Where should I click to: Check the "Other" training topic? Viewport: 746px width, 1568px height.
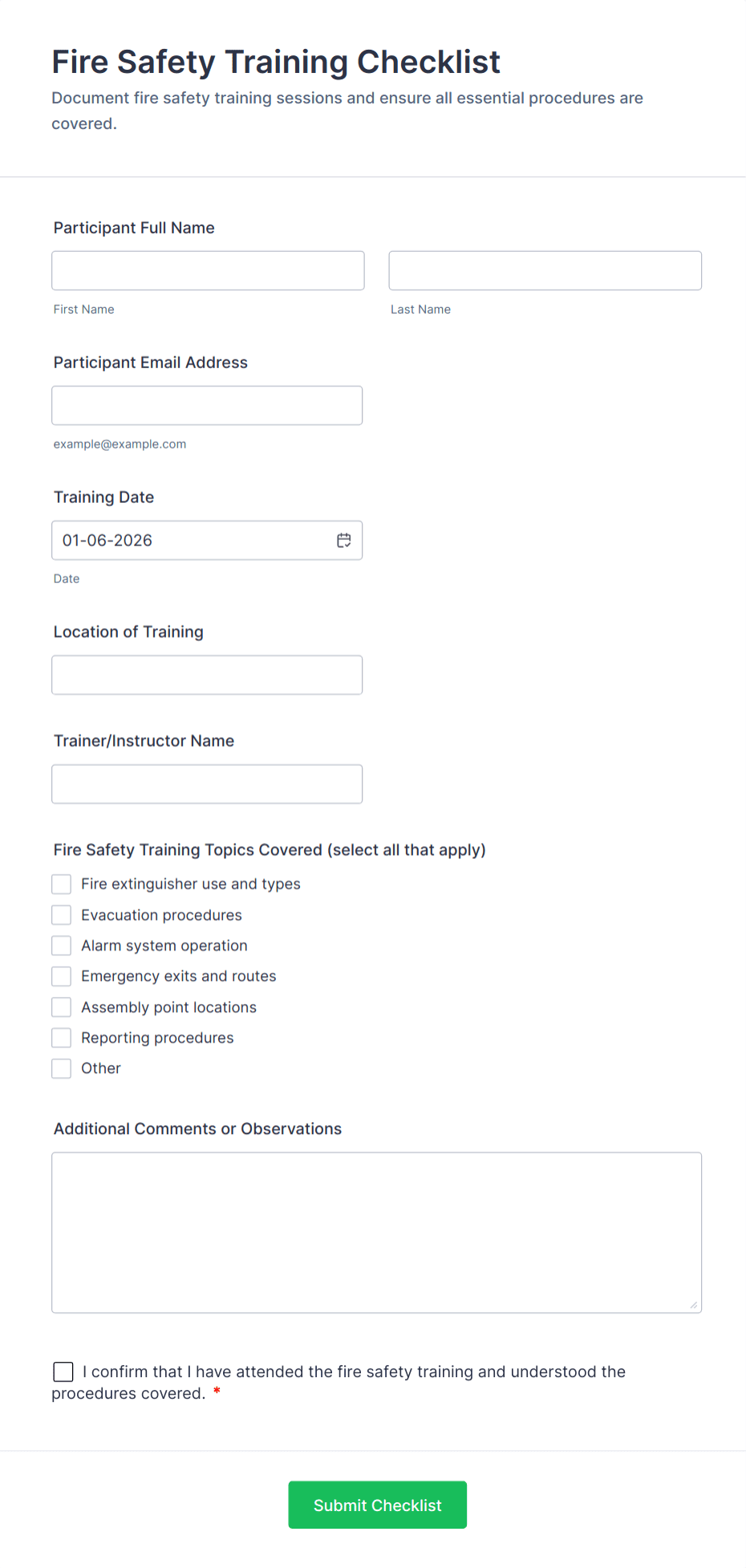61,1068
